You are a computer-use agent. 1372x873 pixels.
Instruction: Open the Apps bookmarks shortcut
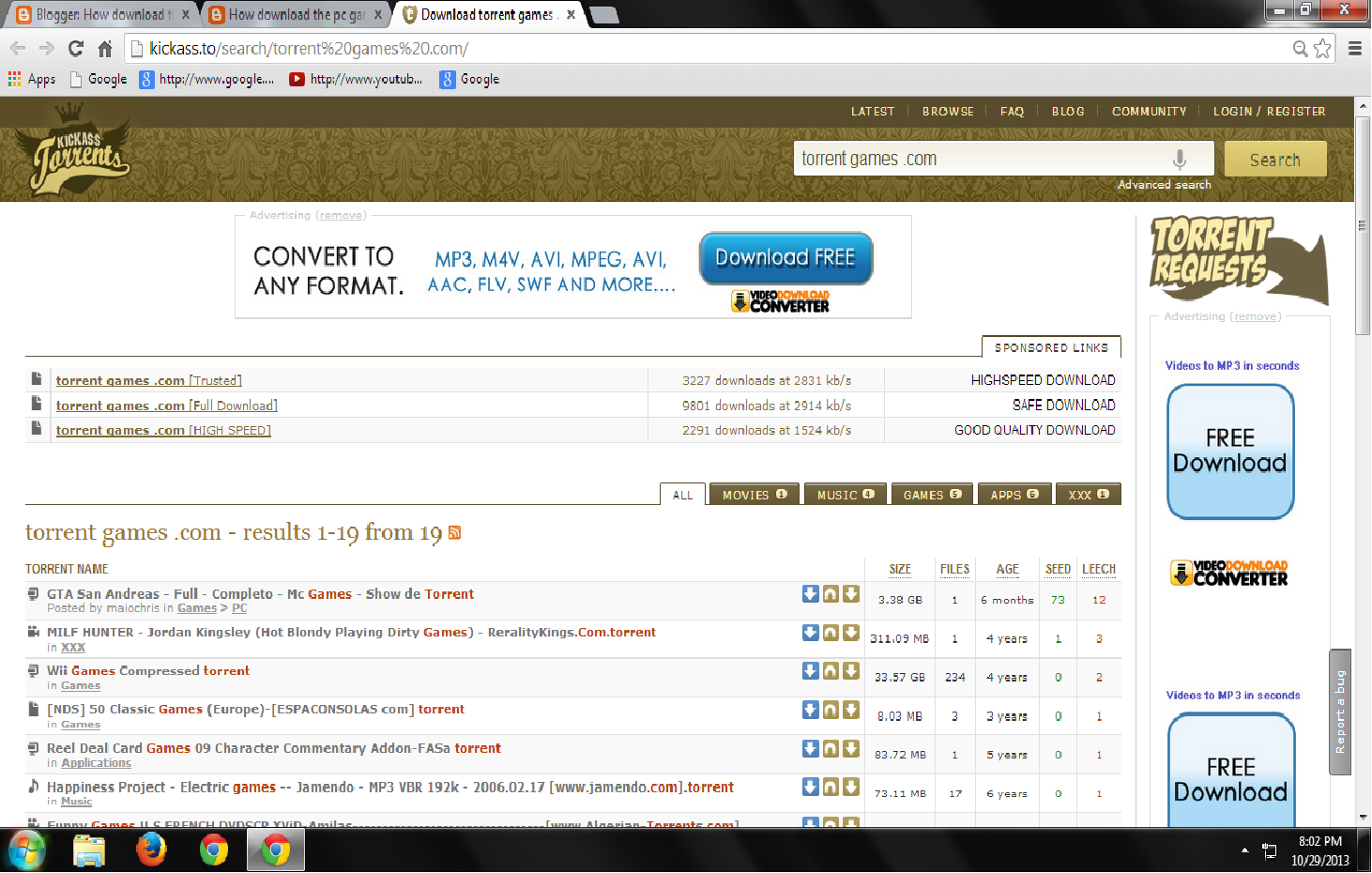pyautogui.click(x=32, y=80)
